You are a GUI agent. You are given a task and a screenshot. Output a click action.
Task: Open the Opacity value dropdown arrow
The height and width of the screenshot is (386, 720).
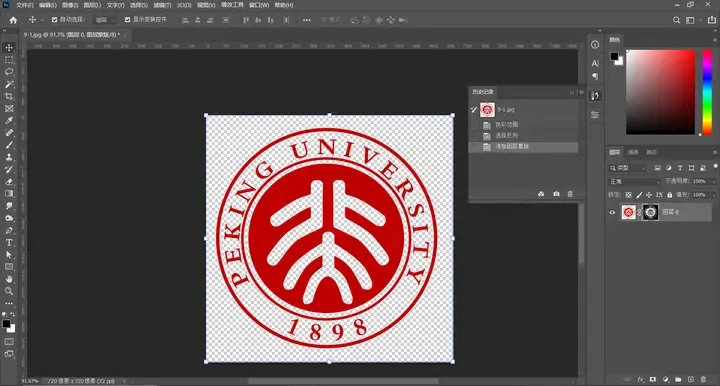(x=713, y=182)
